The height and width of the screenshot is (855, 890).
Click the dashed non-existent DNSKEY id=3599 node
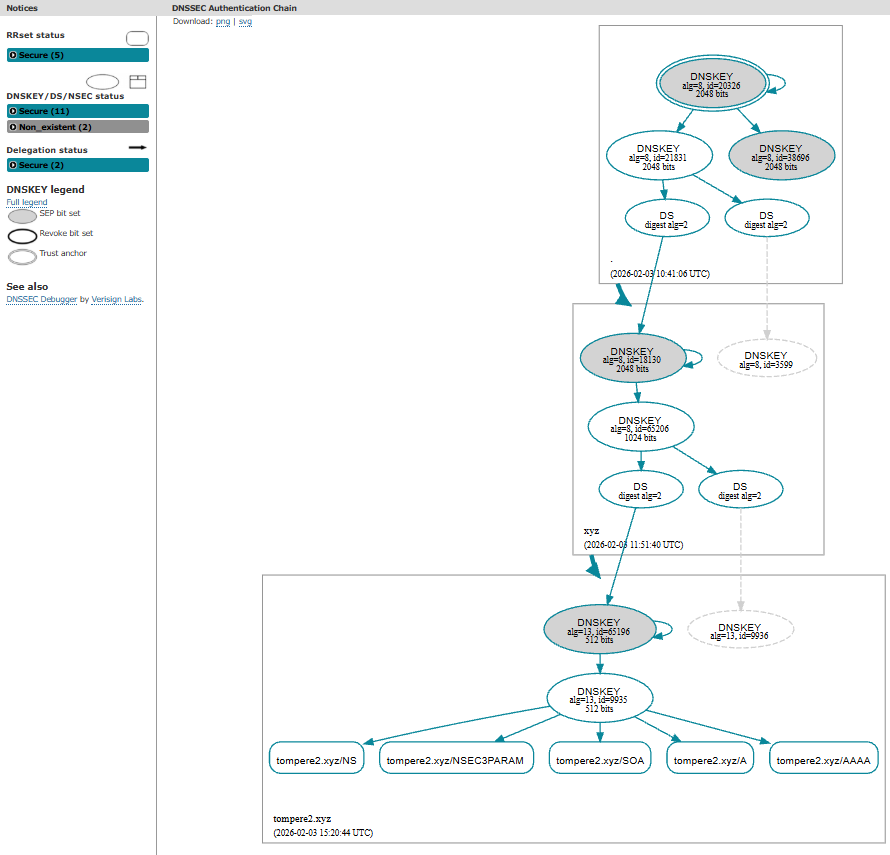(x=766, y=358)
